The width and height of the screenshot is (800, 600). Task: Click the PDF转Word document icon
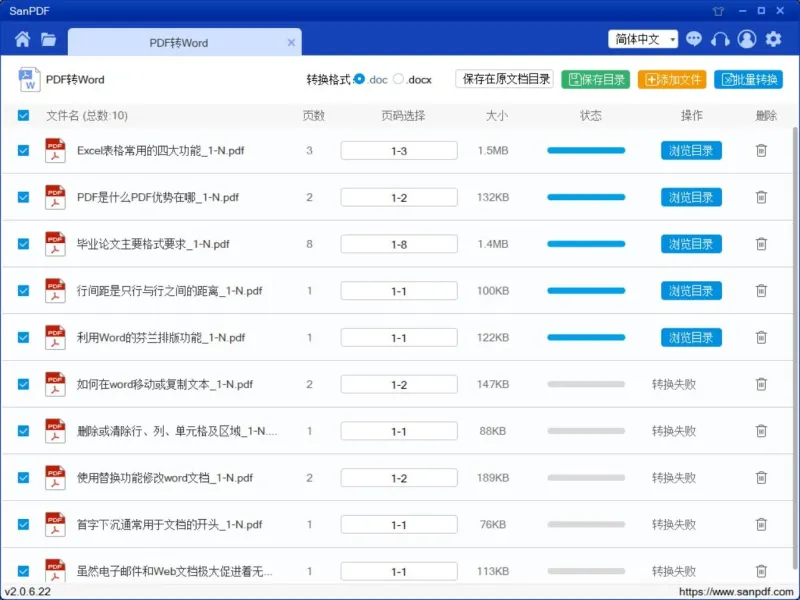click(29, 79)
